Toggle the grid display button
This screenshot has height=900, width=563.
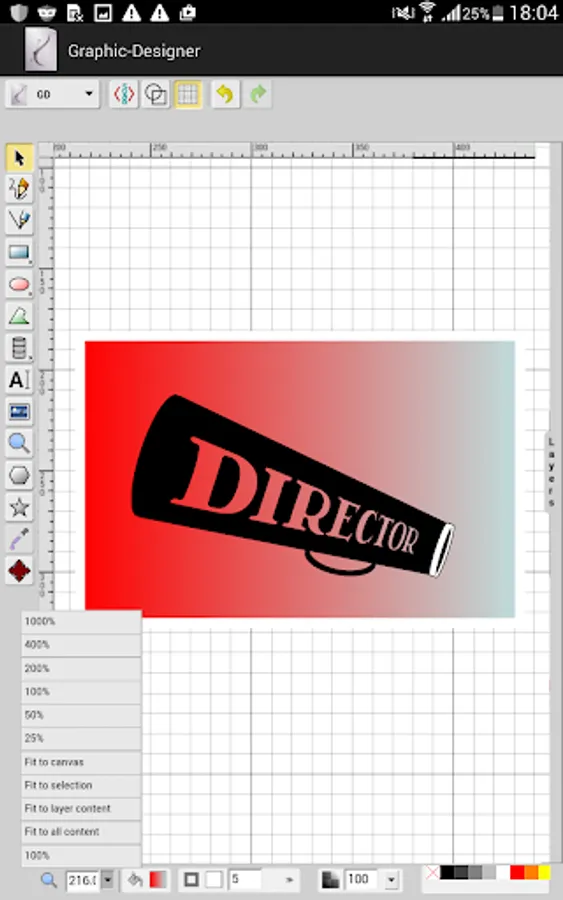coord(188,94)
